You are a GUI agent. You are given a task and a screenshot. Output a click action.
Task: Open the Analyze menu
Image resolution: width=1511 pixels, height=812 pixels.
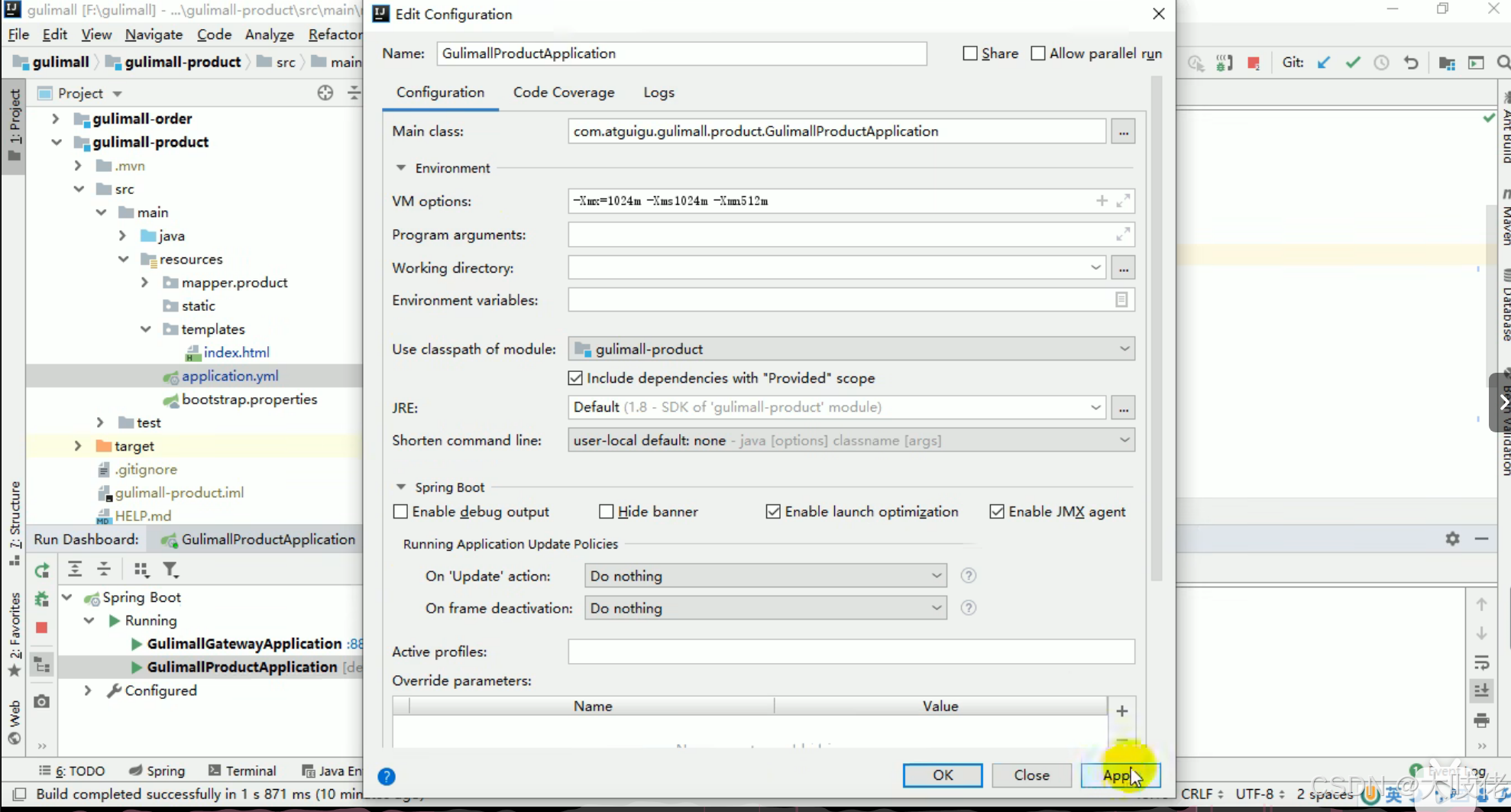(269, 34)
